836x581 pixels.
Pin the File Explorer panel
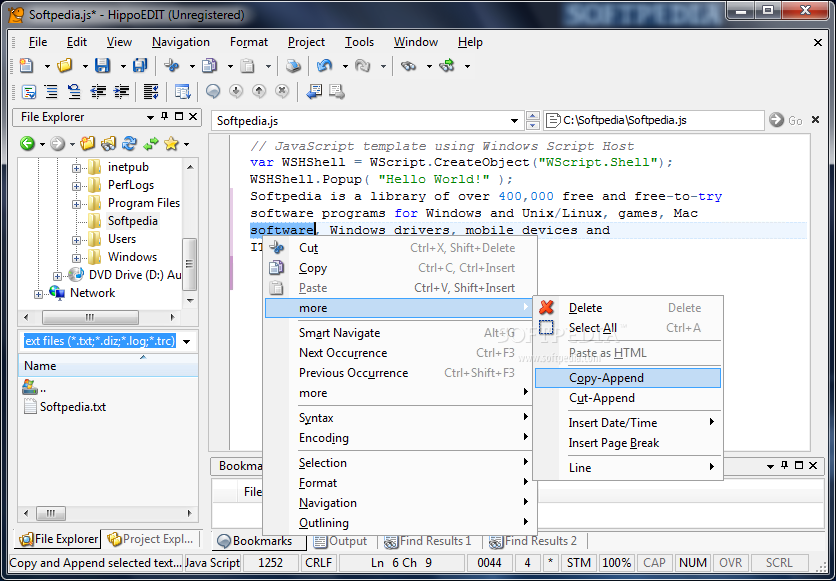pos(165,117)
